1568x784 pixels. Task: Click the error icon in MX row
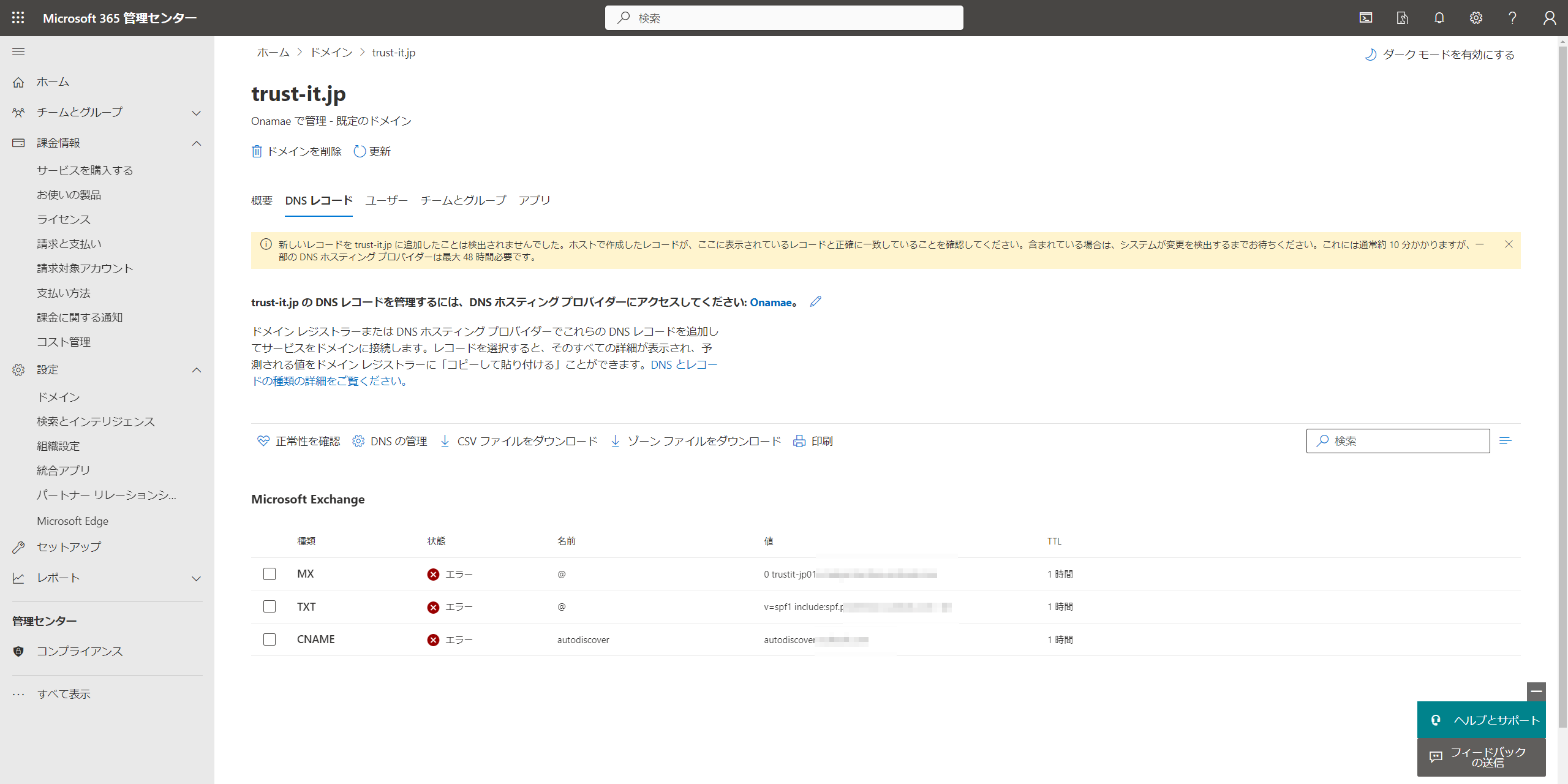coord(433,575)
